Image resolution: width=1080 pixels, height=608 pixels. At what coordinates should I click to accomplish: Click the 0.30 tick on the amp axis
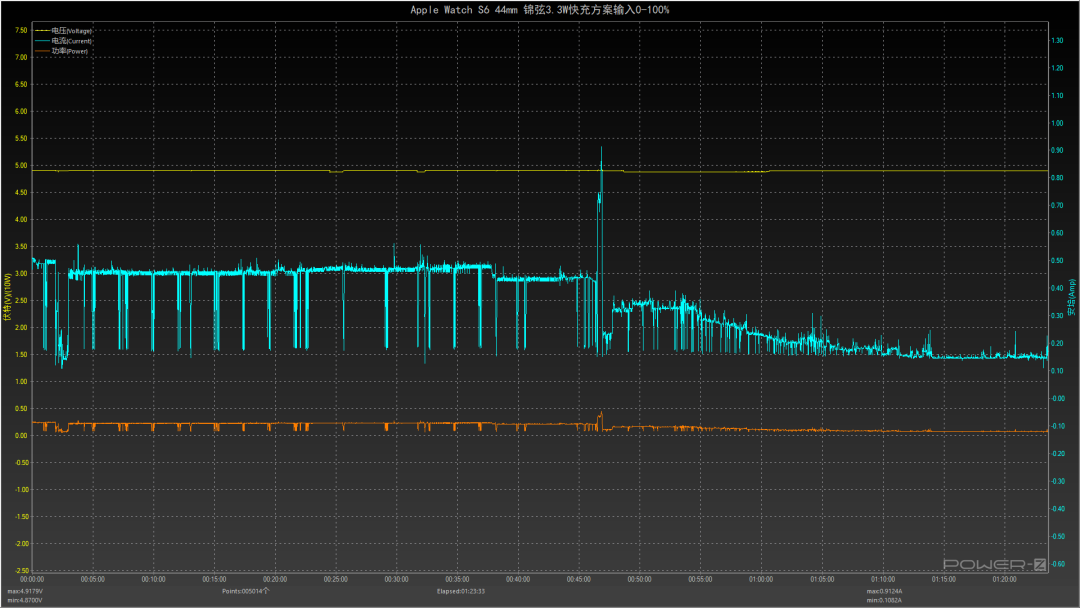point(1057,316)
